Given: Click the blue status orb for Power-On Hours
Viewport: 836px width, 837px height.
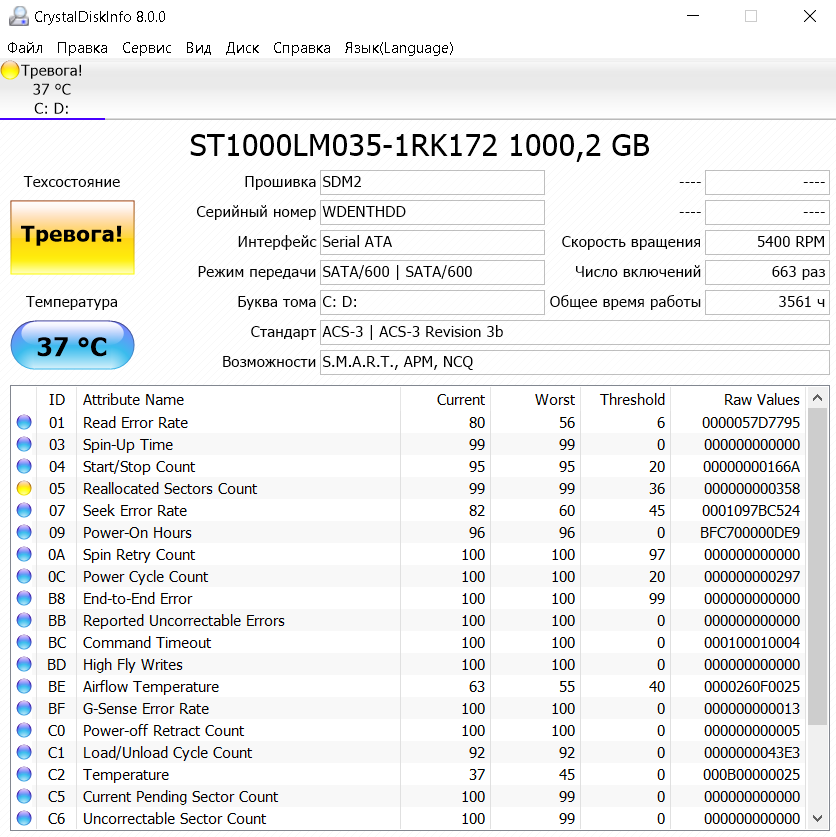Looking at the screenshot, I should 24,533.
